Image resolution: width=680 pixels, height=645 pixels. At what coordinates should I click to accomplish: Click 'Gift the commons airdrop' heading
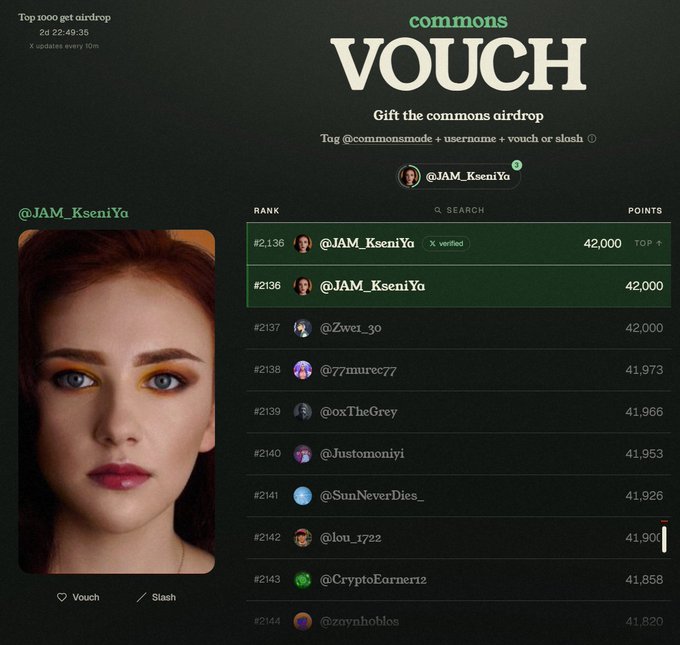coord(458,115)
